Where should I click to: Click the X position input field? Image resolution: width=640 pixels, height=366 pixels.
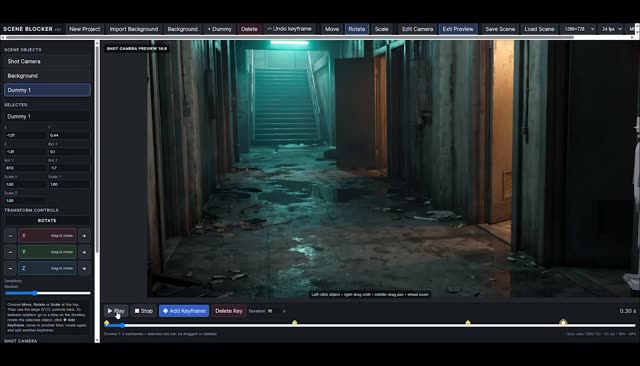25,135
